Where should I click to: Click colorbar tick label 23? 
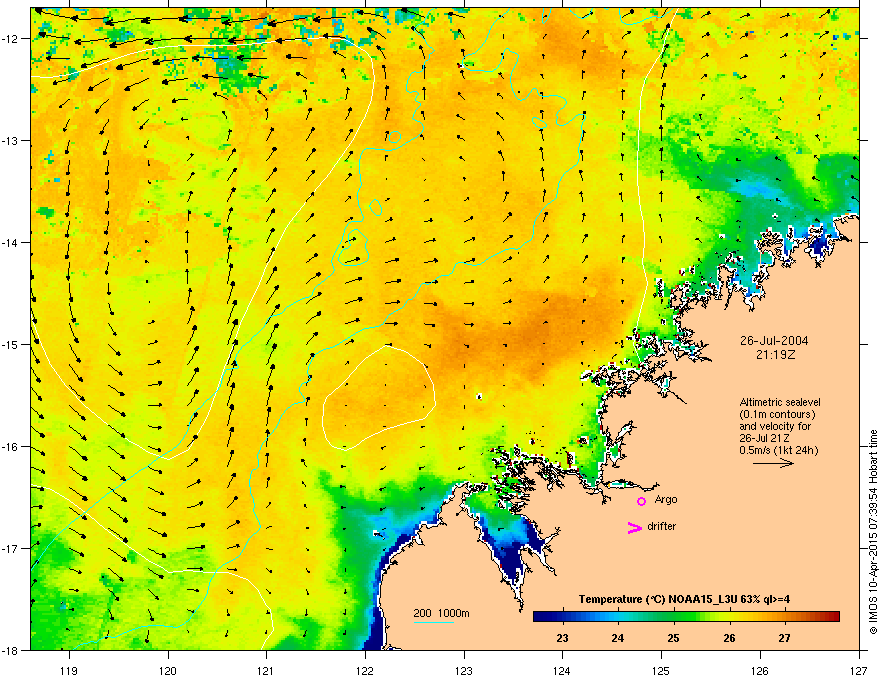[562, 638]
